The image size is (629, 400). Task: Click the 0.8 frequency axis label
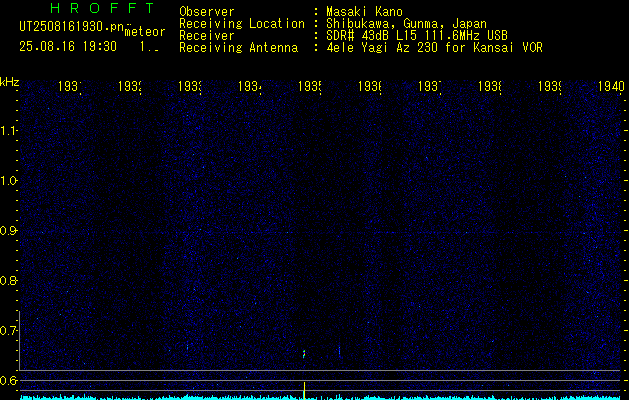8,280
